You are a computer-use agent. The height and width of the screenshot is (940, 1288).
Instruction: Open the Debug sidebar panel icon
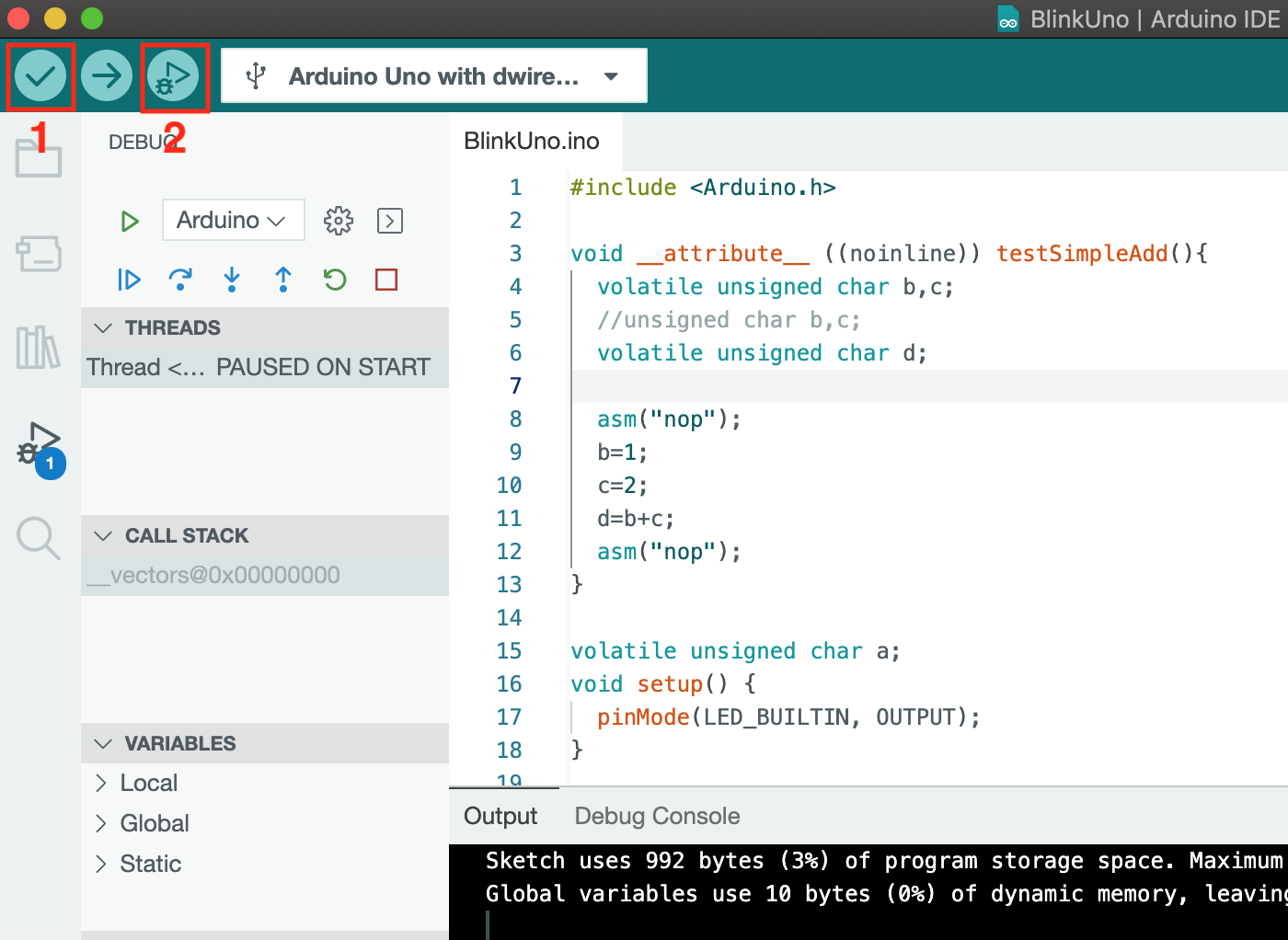tap(39, 444)
